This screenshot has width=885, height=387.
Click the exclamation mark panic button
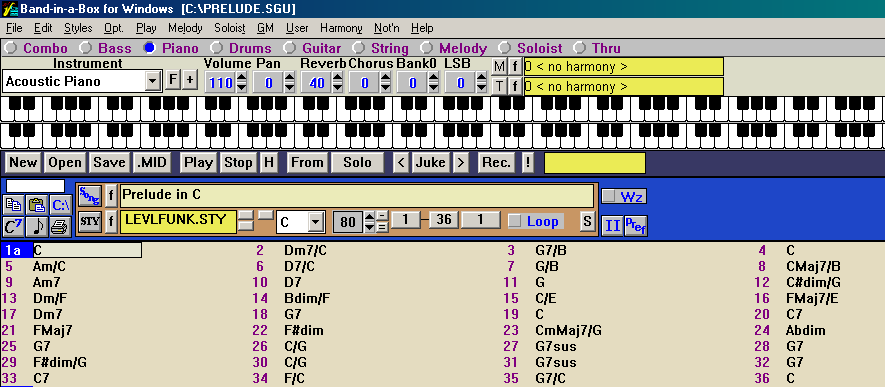527,163
